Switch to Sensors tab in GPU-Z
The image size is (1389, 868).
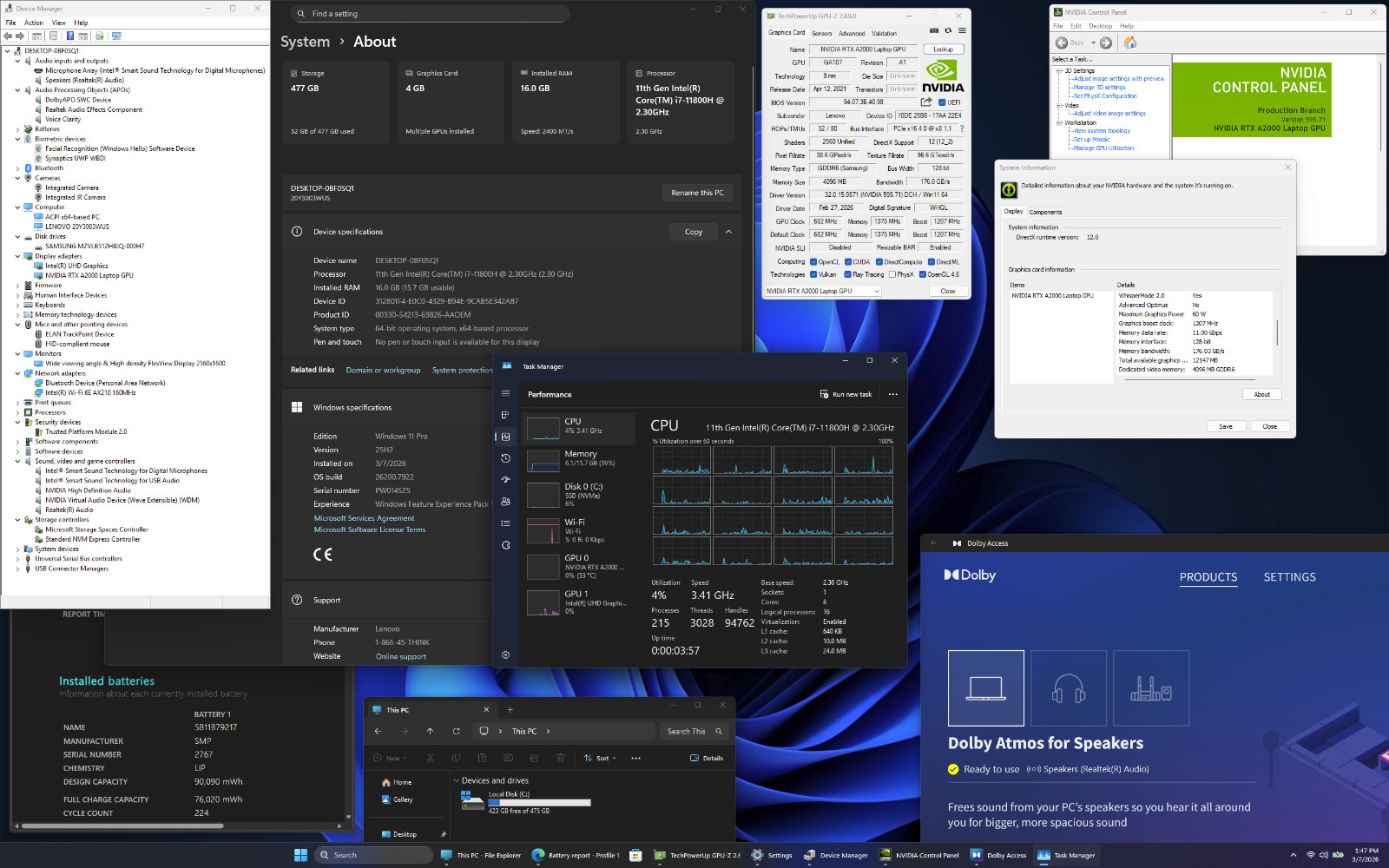coord(821,34)
